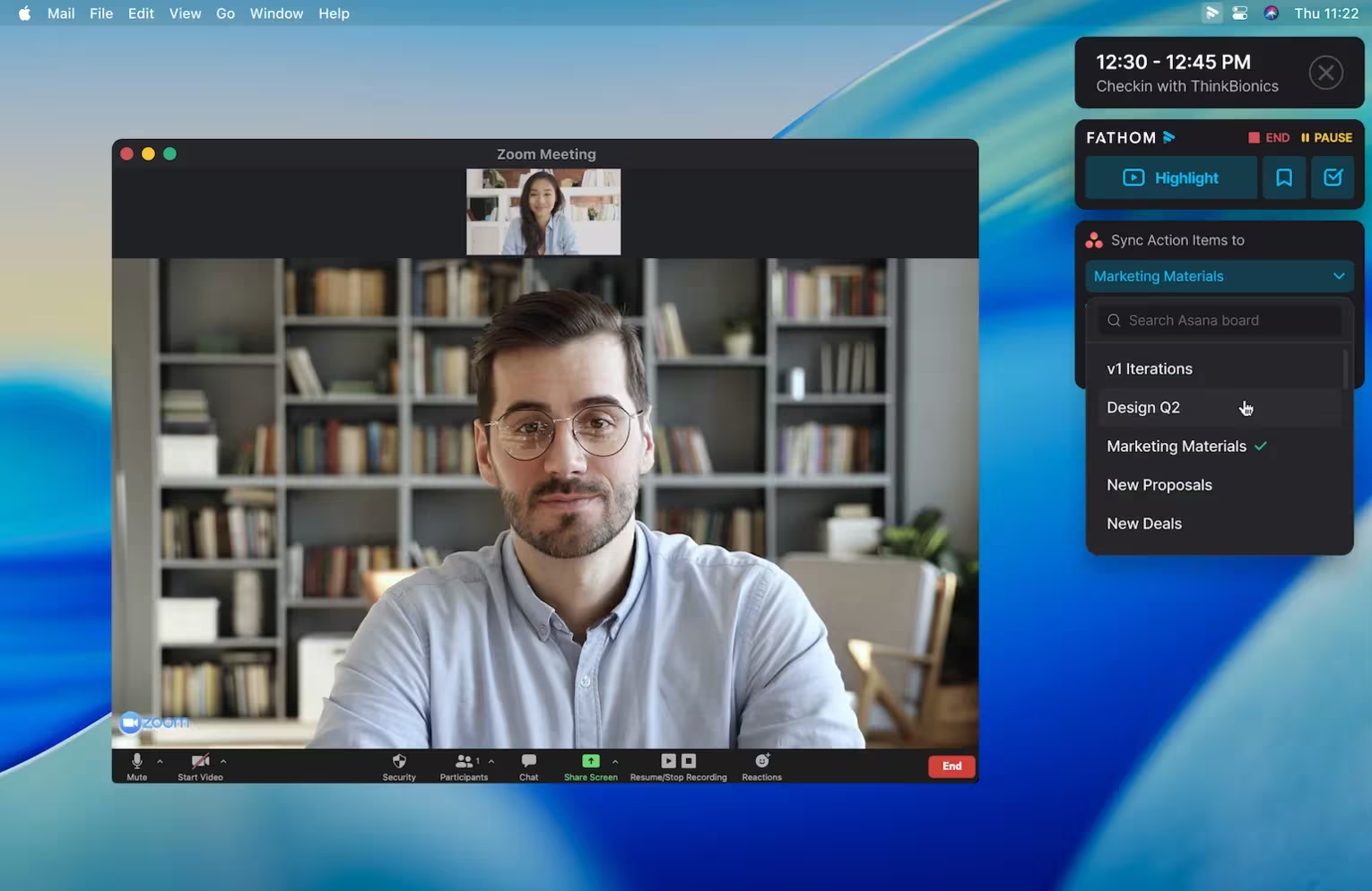The width and height of the screenshot is (1372, 891).
Task: Mute the microphone in Zoom toolbar
Action: tap(136, 766)
